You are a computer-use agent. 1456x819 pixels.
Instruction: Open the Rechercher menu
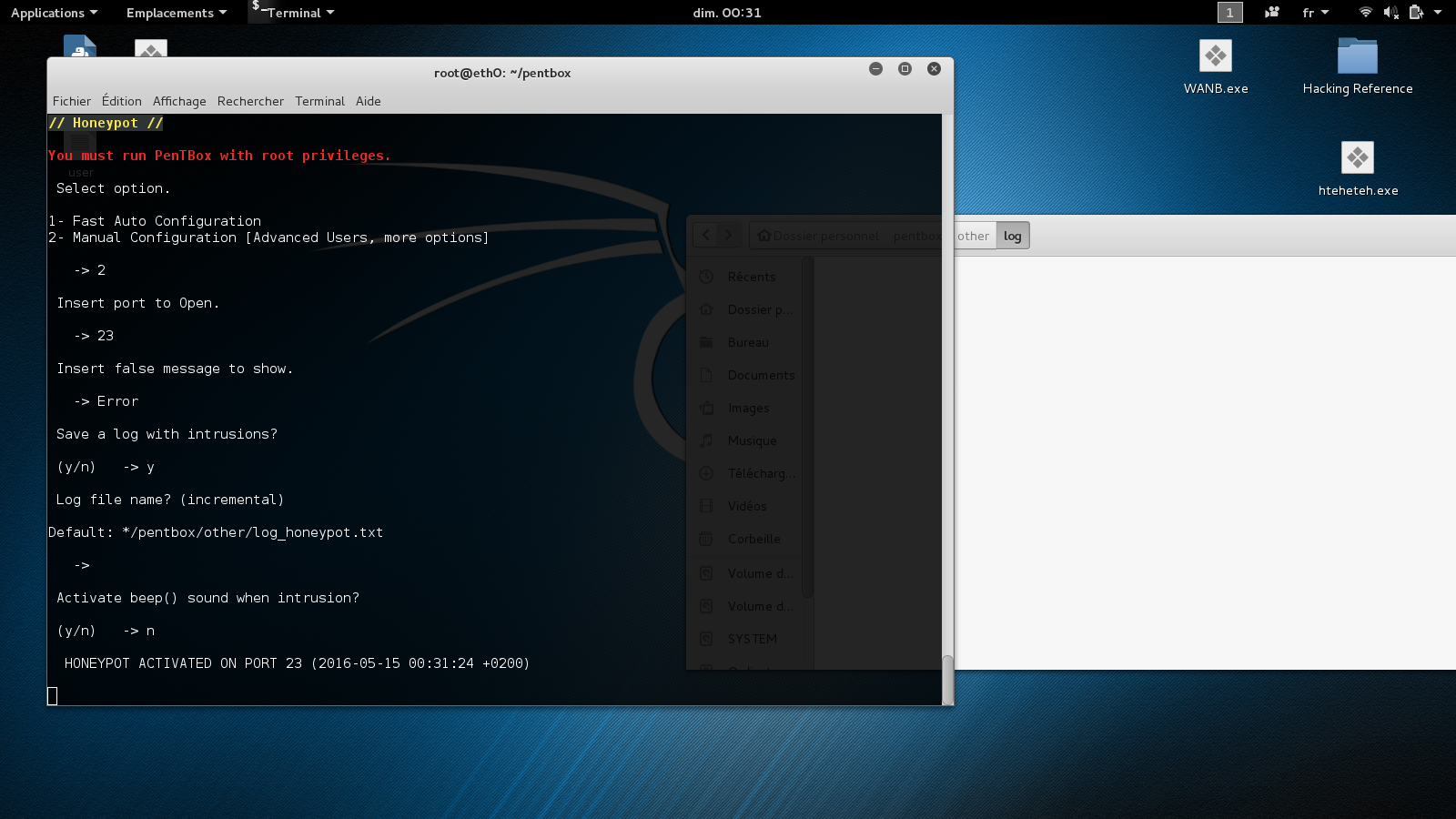click(x=250, y=101)
